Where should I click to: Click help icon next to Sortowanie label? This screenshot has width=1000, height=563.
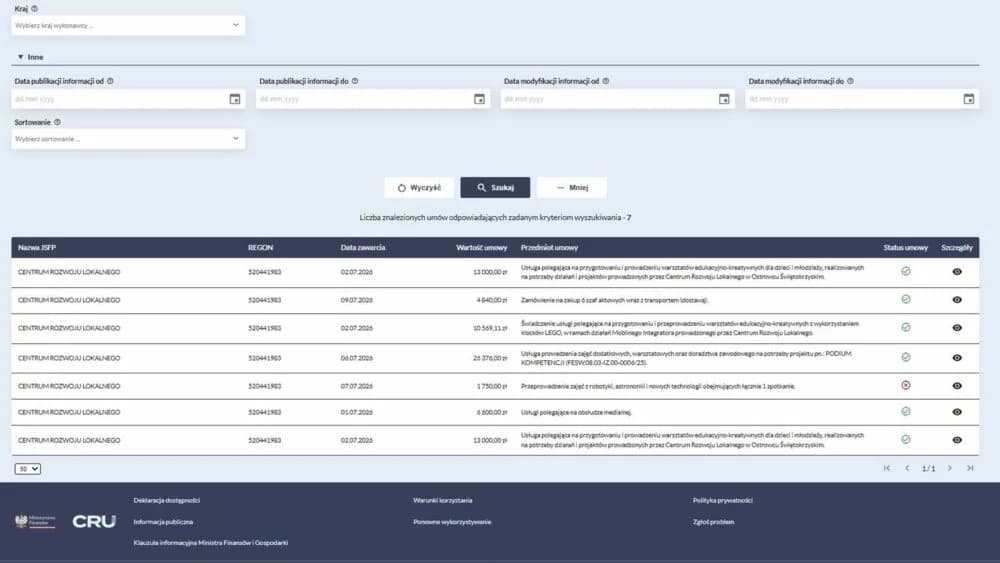tap(57, 122)
